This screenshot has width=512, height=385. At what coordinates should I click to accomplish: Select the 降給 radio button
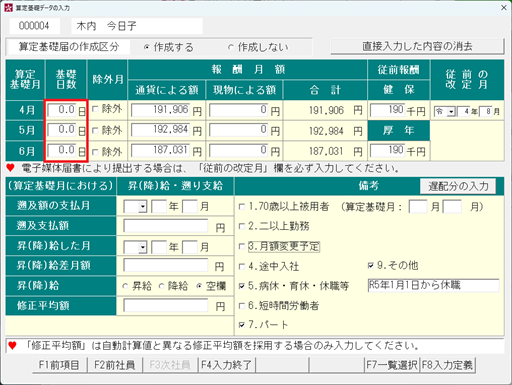click(x=161, y=286)
